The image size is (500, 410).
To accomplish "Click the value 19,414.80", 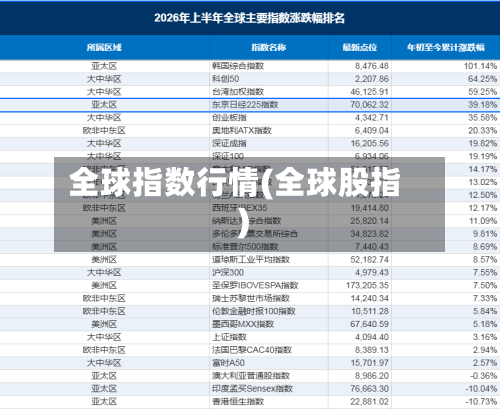I will (x=369, y=208).
